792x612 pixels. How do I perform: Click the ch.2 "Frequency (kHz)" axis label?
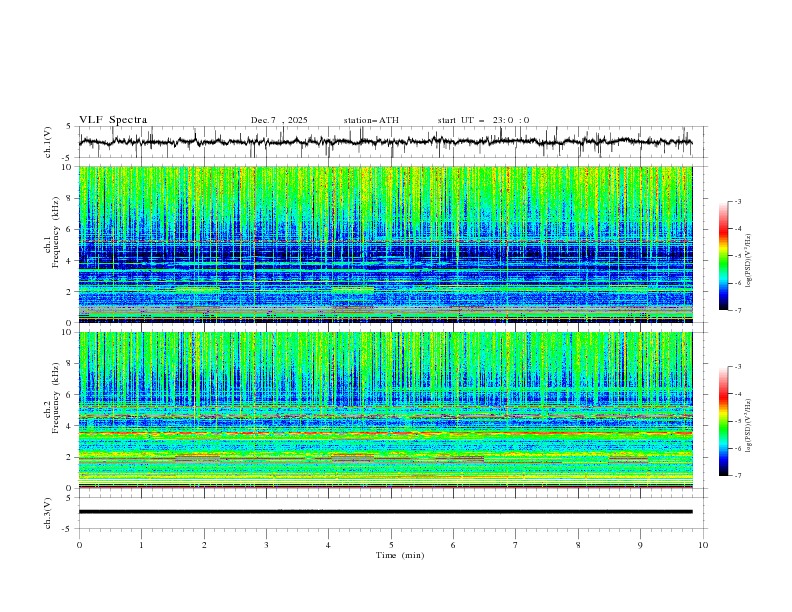[x=56, y=398]
